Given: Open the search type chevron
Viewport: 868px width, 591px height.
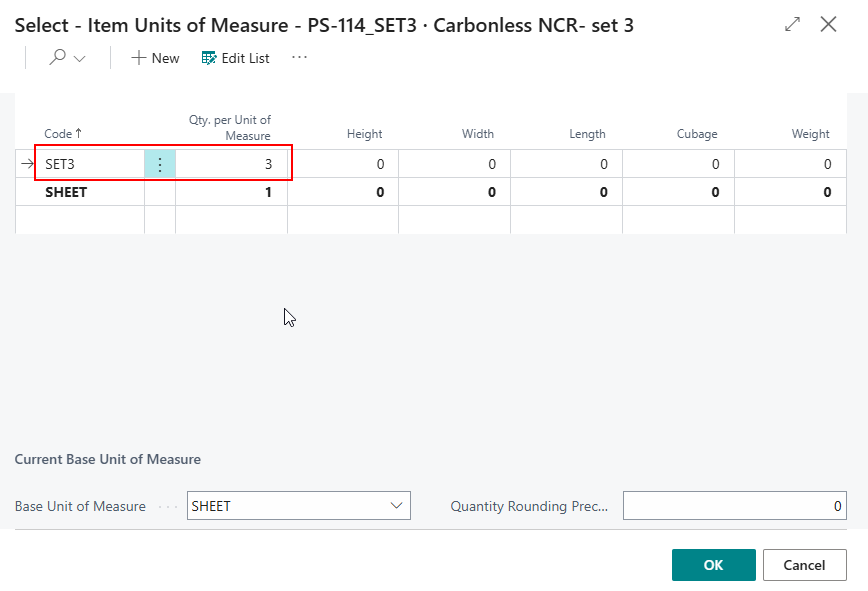Looking at the screenshot, I should pyautogui.click(x=78, y=58).
